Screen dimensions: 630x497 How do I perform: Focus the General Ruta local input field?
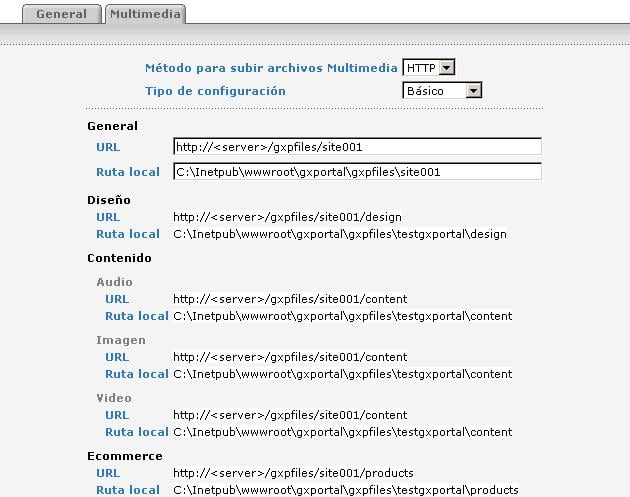click(x=356, y=172)
